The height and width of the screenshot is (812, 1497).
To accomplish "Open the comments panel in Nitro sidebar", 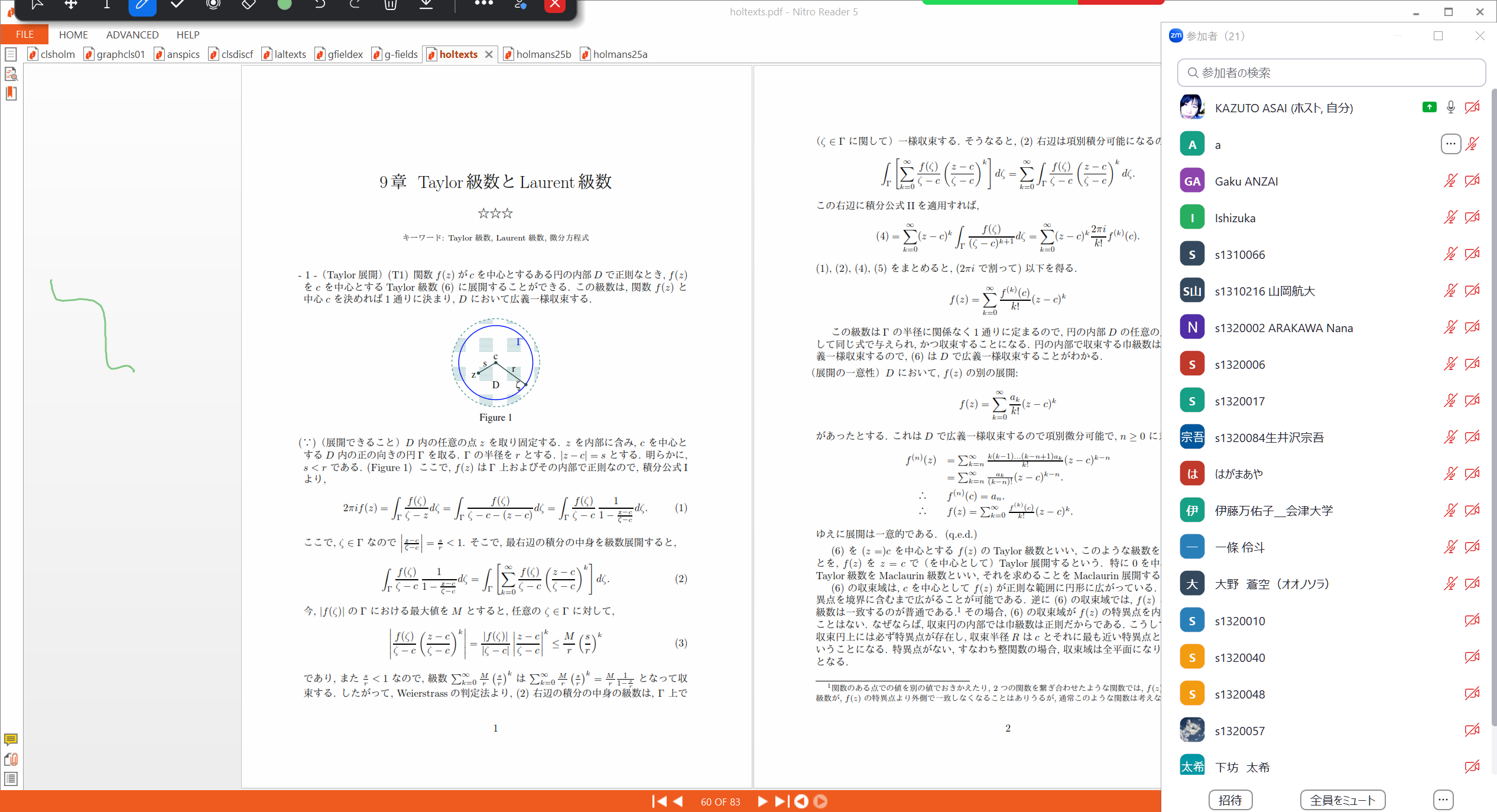I will tap(11, 740).
